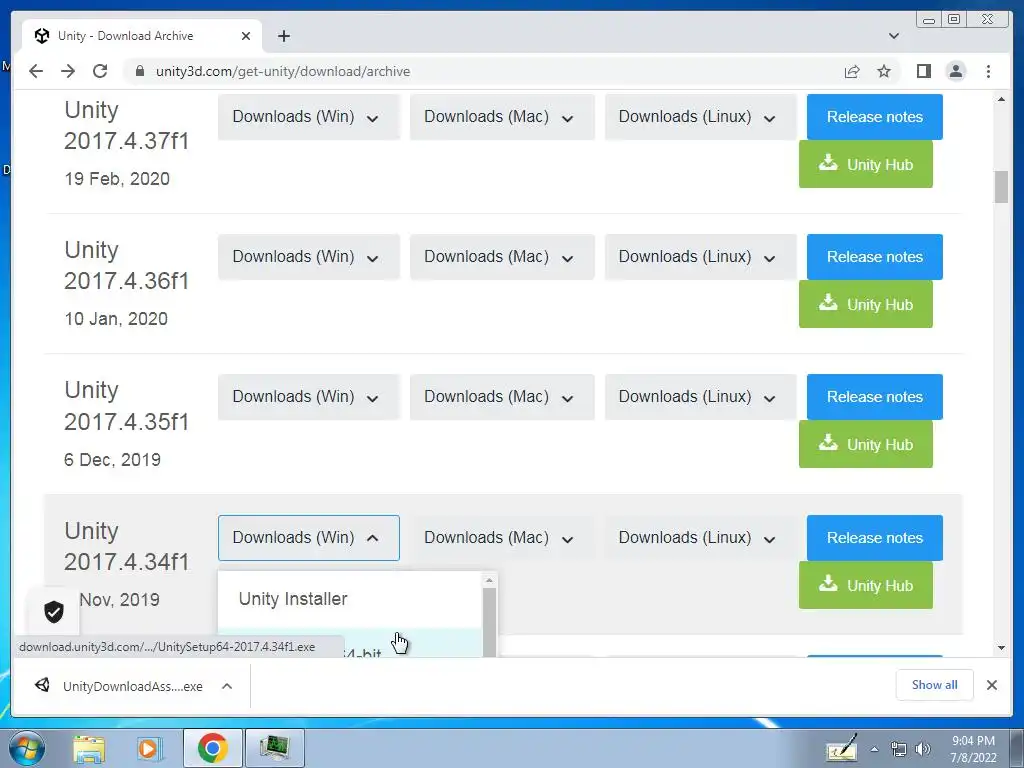Click the 'Unity 2017.4.36f1' version heading
The image size is (1024, 768).
(x=127, y=265)
